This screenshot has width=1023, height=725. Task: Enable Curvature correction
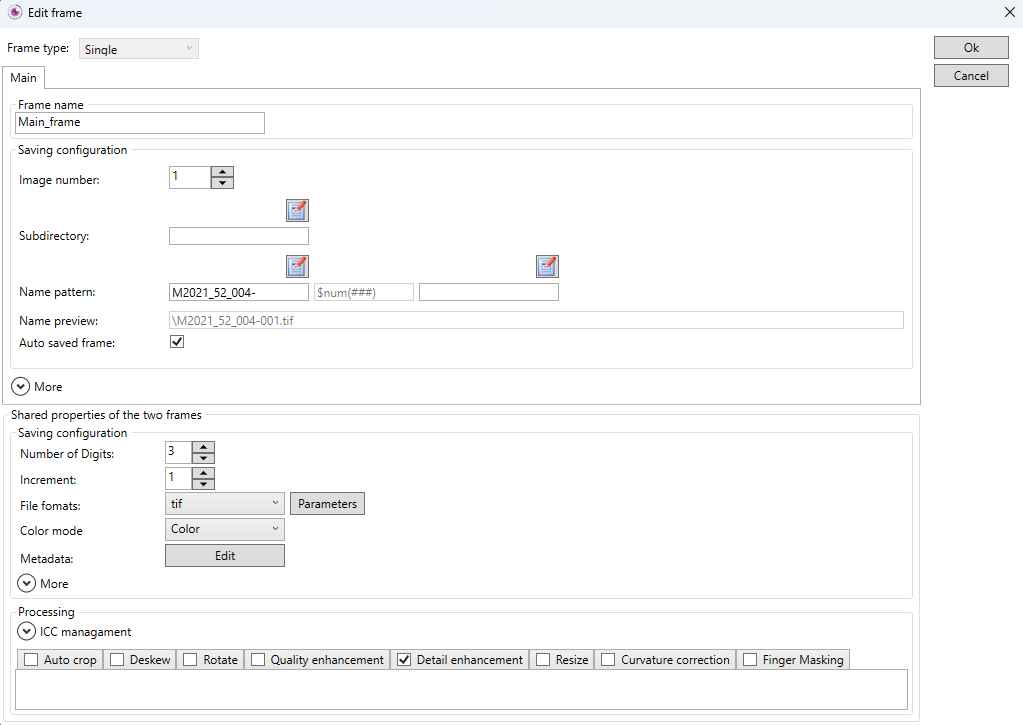(607, 659)
